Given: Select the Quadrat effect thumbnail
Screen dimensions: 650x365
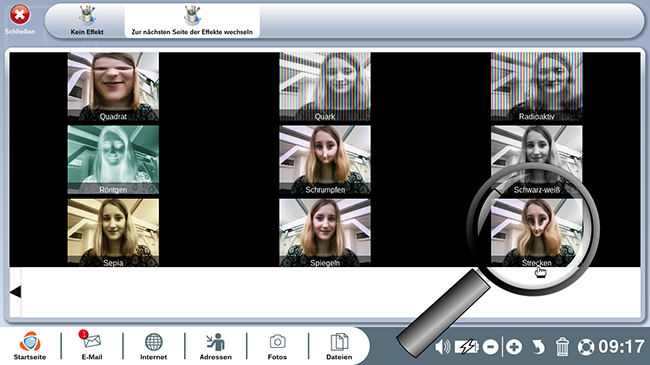Looking at the screenshot, I should (113, 87).
